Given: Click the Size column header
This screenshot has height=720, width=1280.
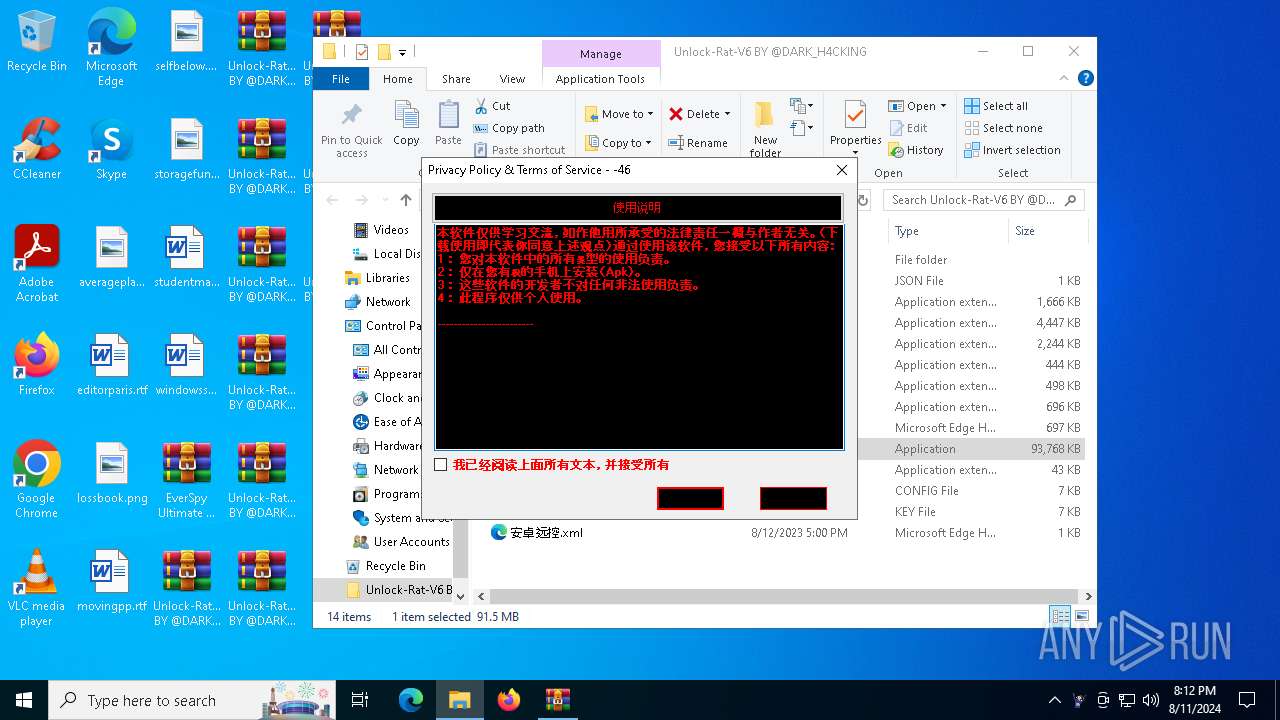Looking at the screenshot, I should 1046,231.
